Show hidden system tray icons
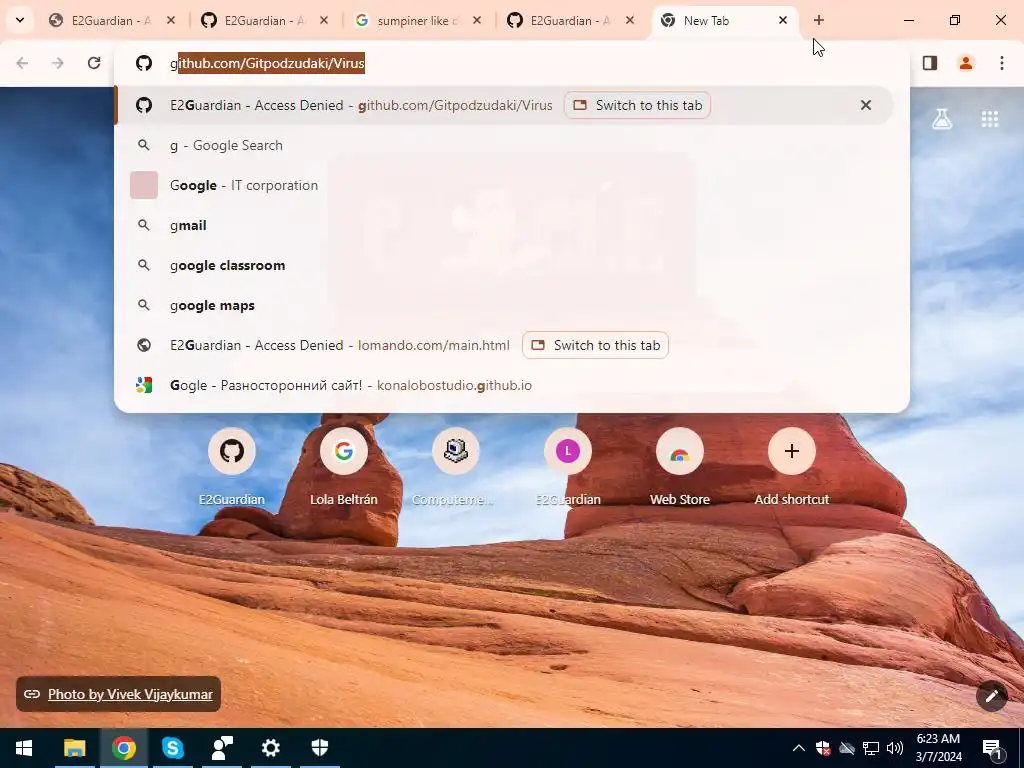 point(799,748)
